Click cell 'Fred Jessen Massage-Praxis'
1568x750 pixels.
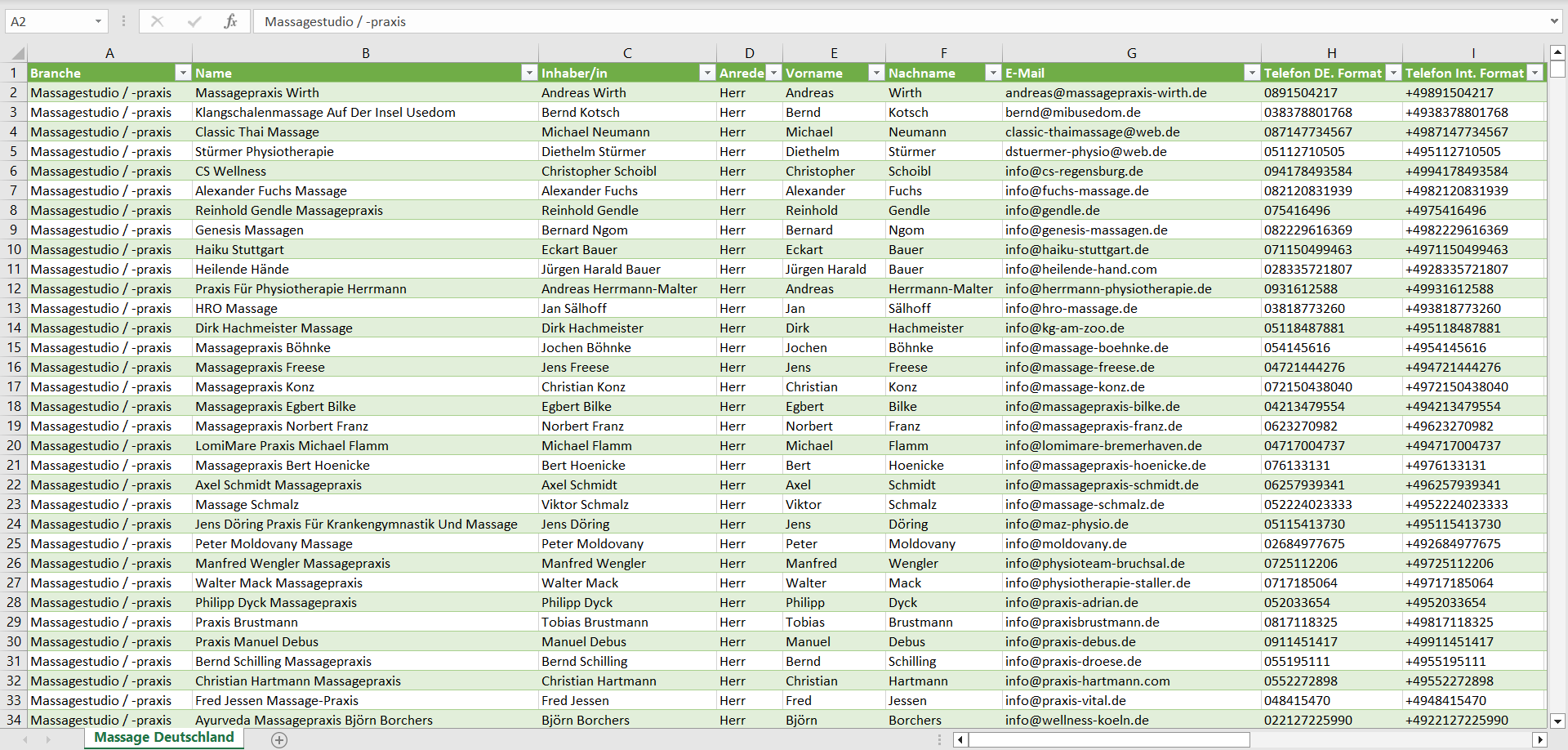coord(365,700)
